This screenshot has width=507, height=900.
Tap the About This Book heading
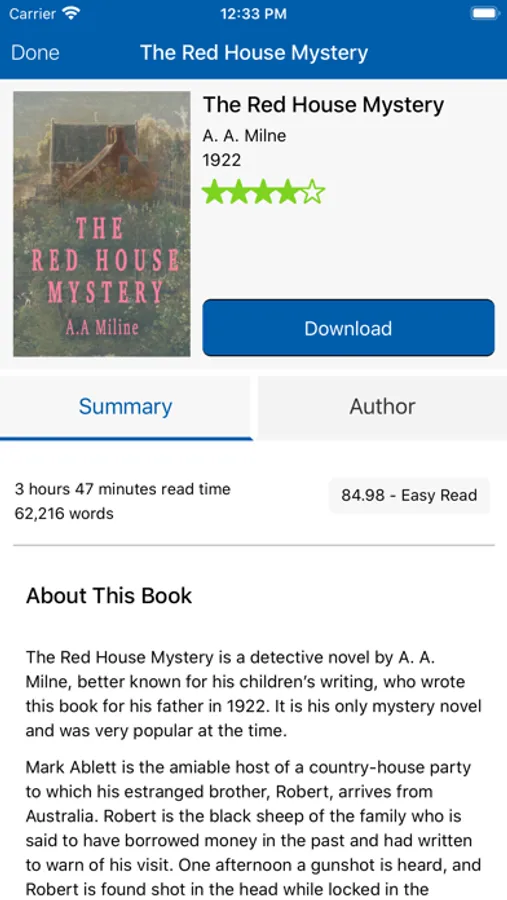point(109,595)
